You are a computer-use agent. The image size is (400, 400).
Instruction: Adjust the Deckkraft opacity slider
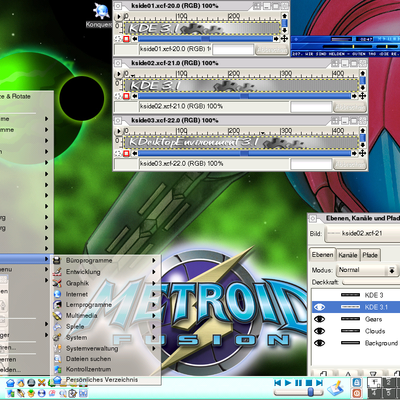click(x=371, y=282)
